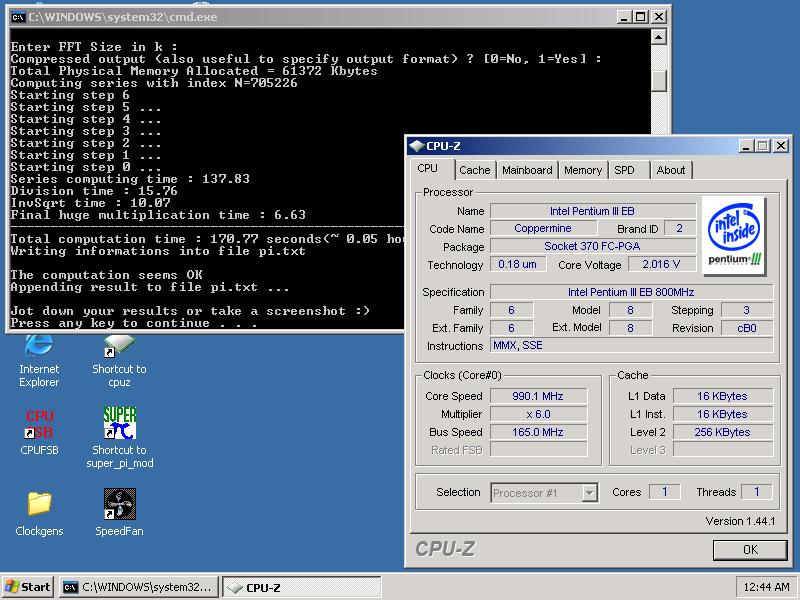Open the Shortcut to cpuz desktop icon
Viewport: 800px width, 600px height.
click(x=119, y=361)
